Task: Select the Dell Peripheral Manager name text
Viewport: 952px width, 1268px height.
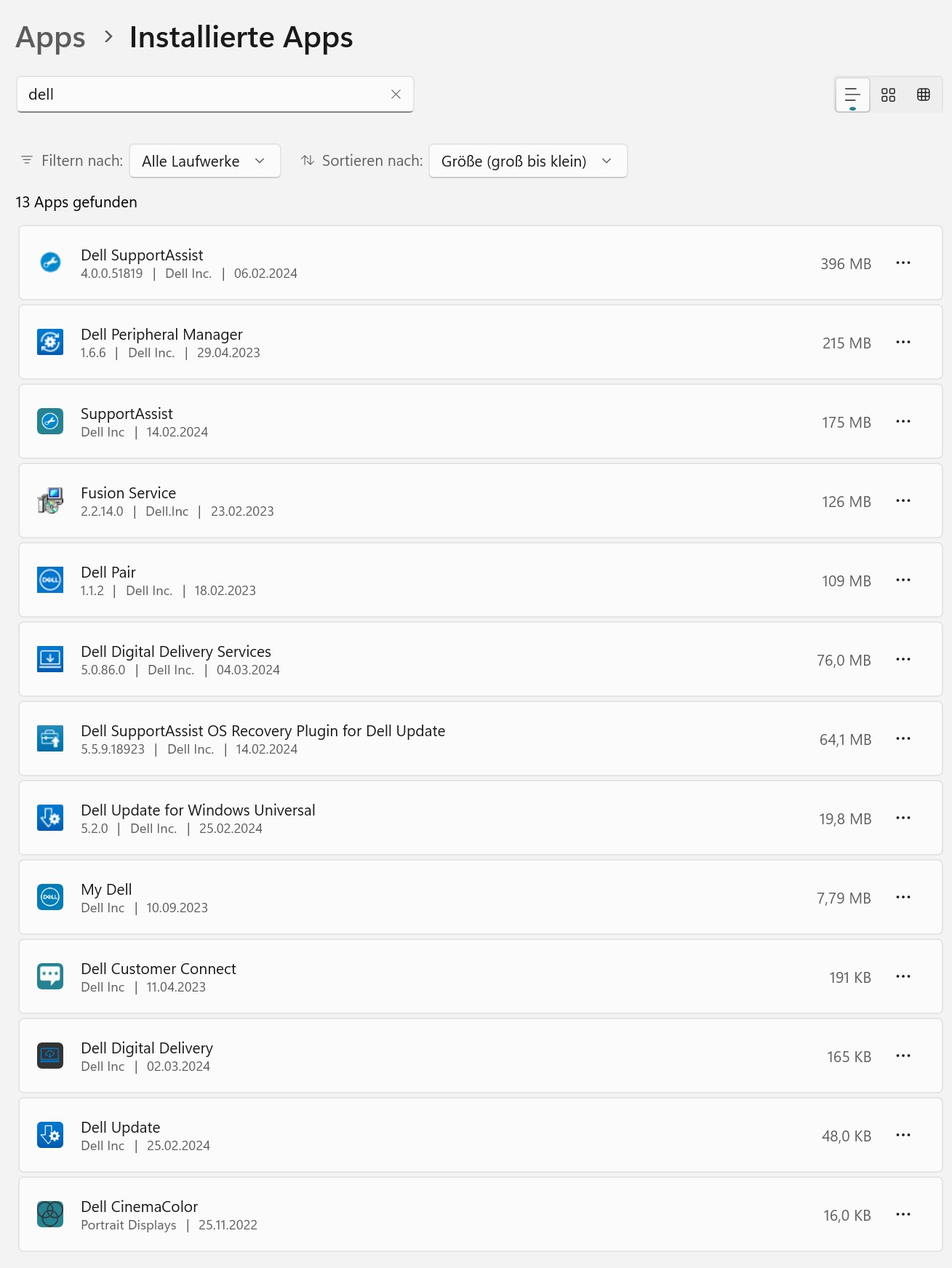Action: 161,335
